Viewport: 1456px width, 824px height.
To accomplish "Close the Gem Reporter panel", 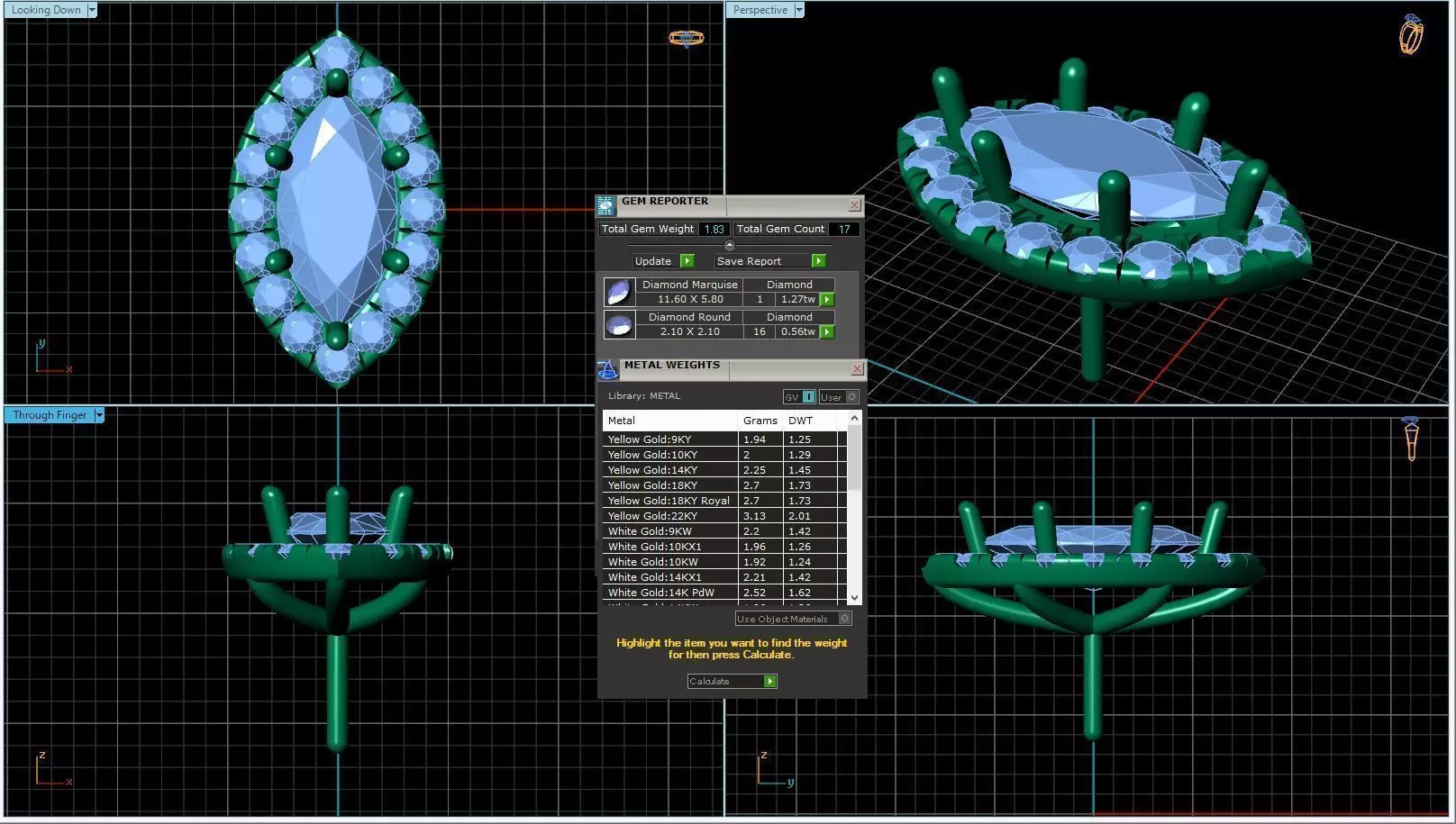I will (x=854, y=205).
